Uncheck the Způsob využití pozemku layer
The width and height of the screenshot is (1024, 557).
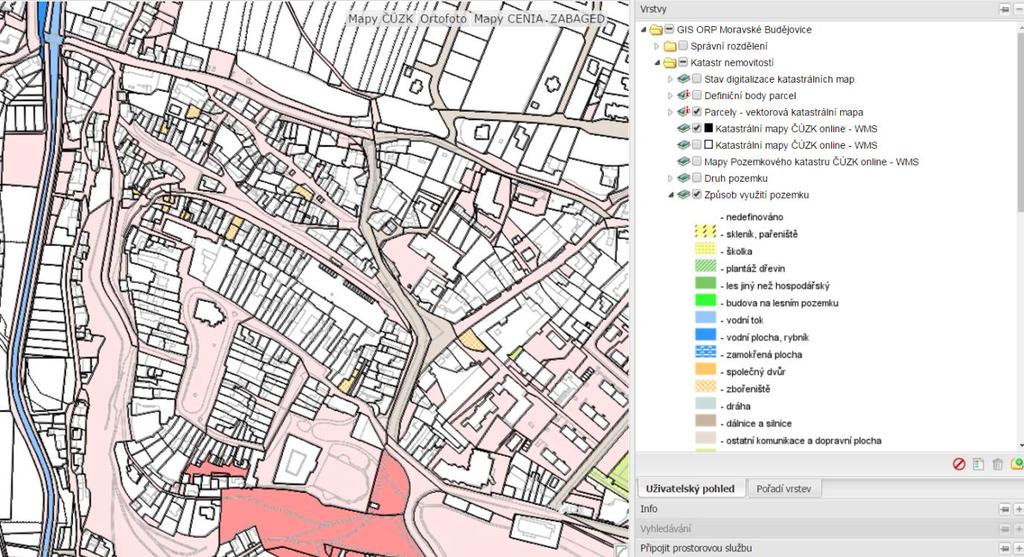click(x=697, y=195)
